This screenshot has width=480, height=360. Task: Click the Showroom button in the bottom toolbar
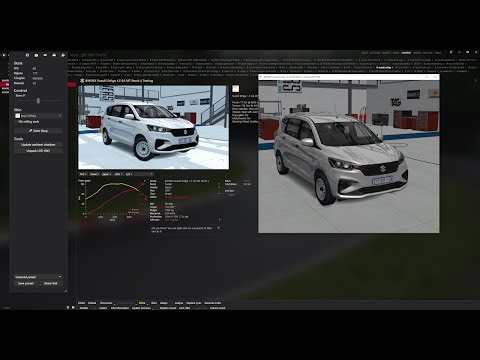pos(106,303)
